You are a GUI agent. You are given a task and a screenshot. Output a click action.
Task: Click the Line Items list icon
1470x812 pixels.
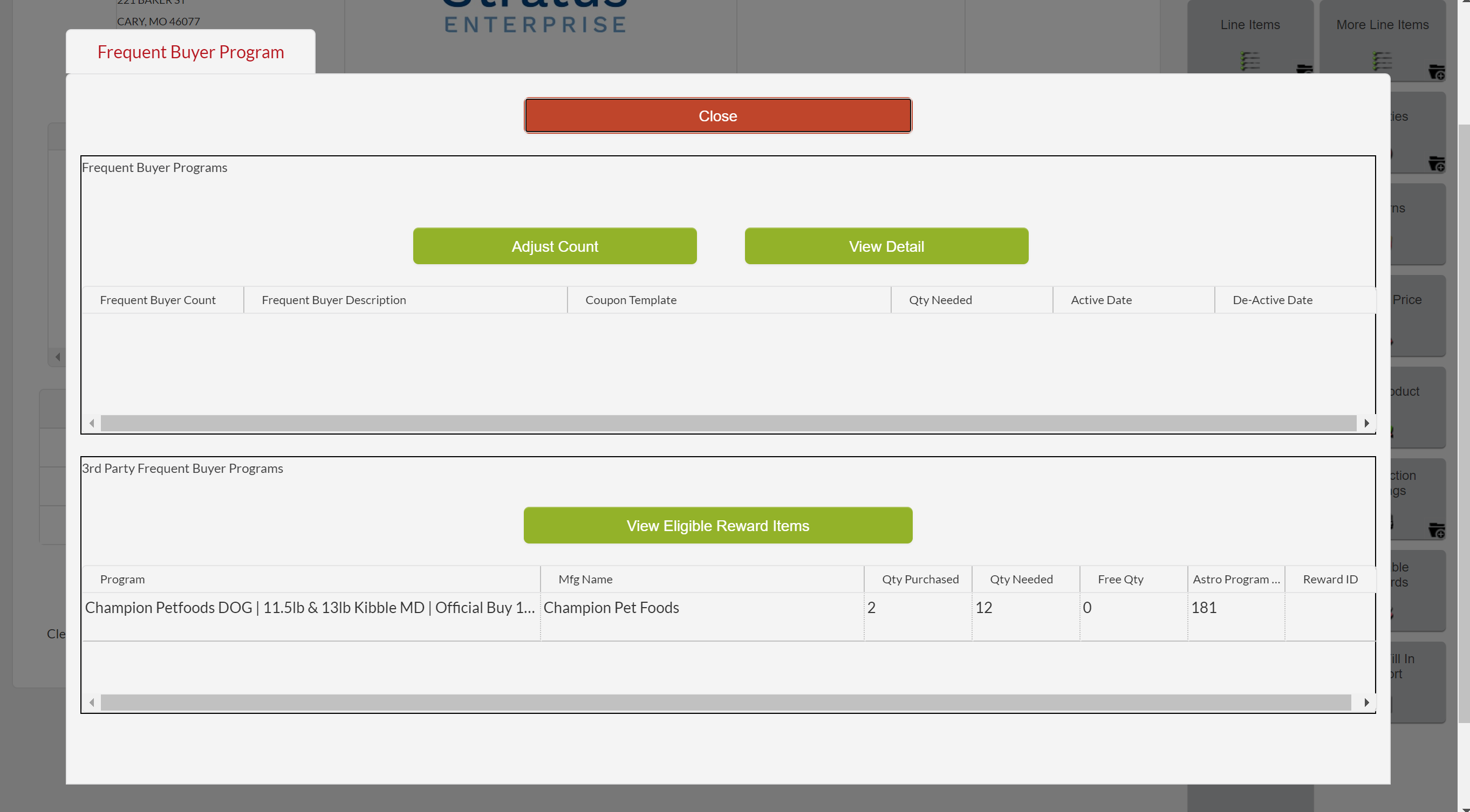click(1250, 60)
